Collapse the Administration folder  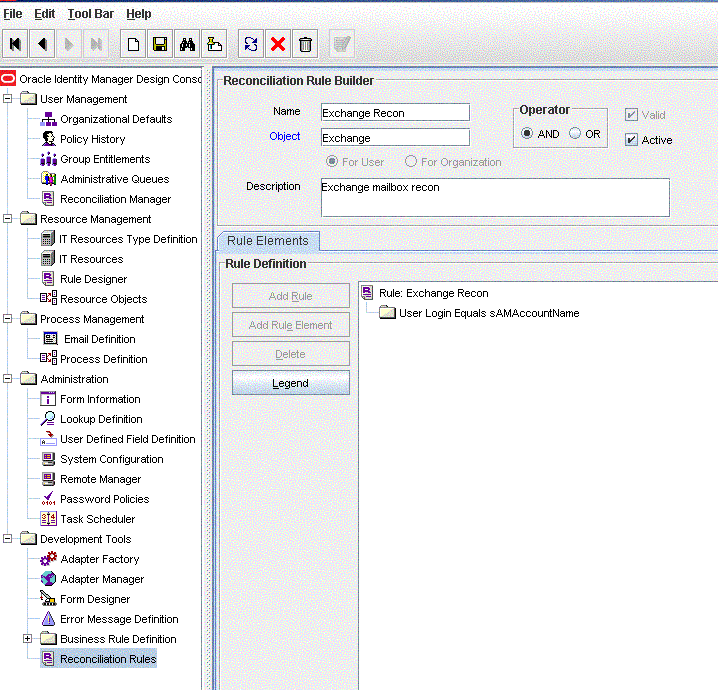7,379
